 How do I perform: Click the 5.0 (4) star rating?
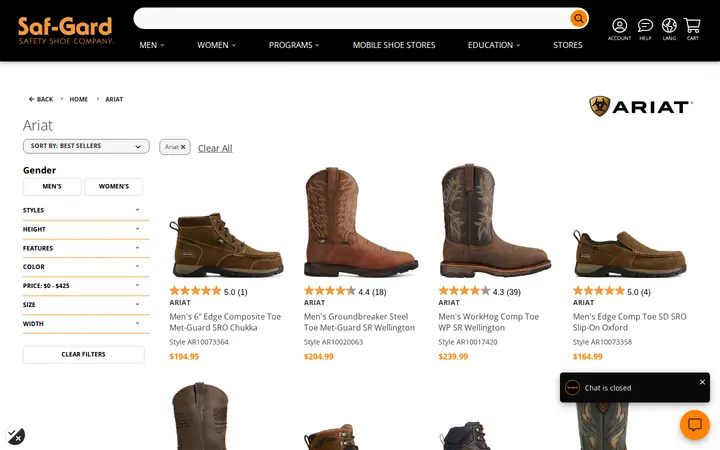(612, 291)
